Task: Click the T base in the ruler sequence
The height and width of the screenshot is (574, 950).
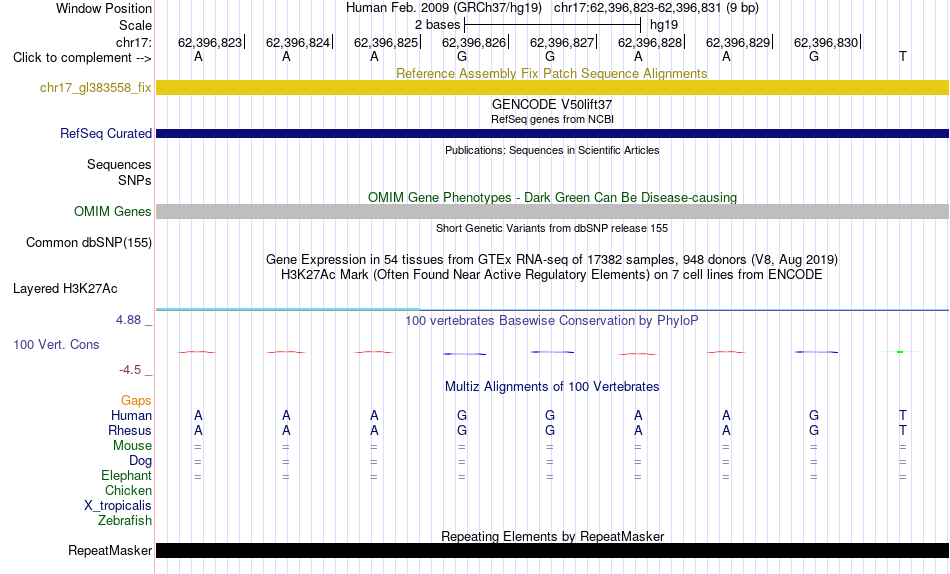Action: click(x=903, y=57)
